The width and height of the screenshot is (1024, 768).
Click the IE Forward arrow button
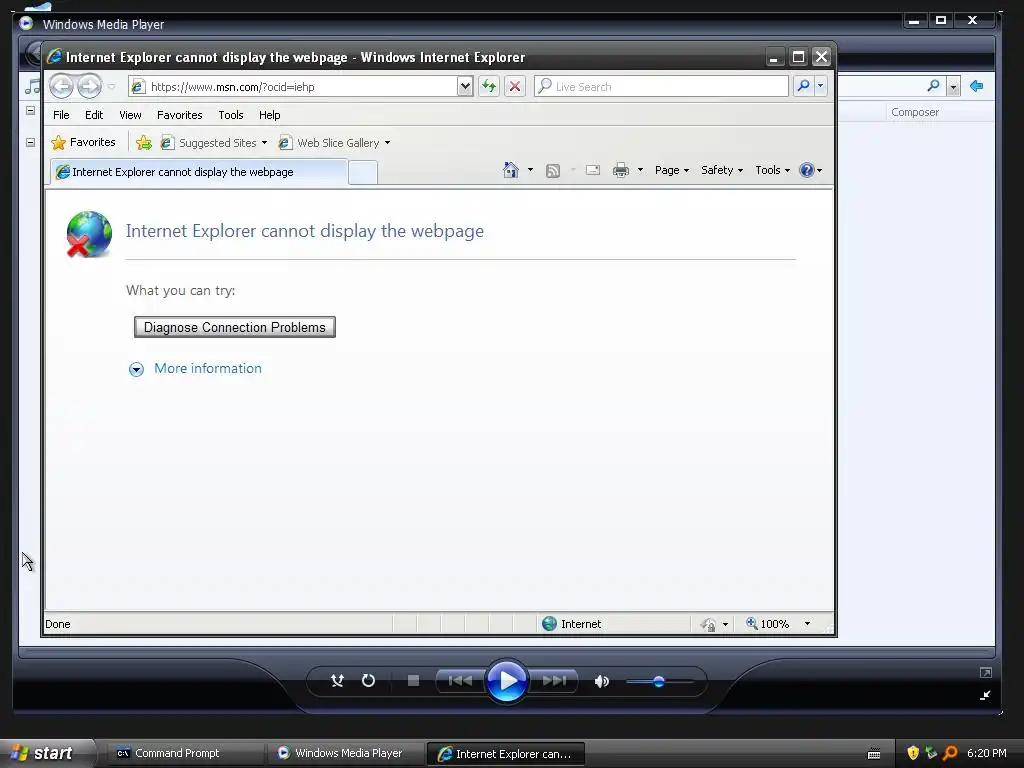[x=89, y=86]
